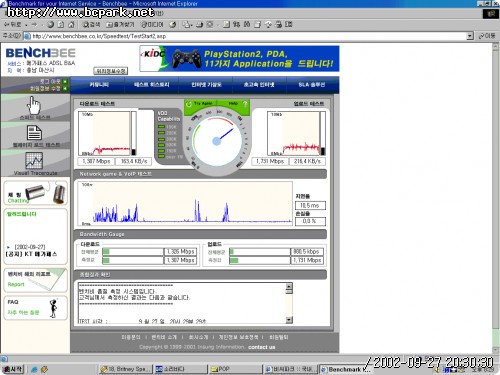Open the chatting tin-can phone icon
Image resolution: width=500 pixels, height=375 pixels.
[x=46, y=193]
